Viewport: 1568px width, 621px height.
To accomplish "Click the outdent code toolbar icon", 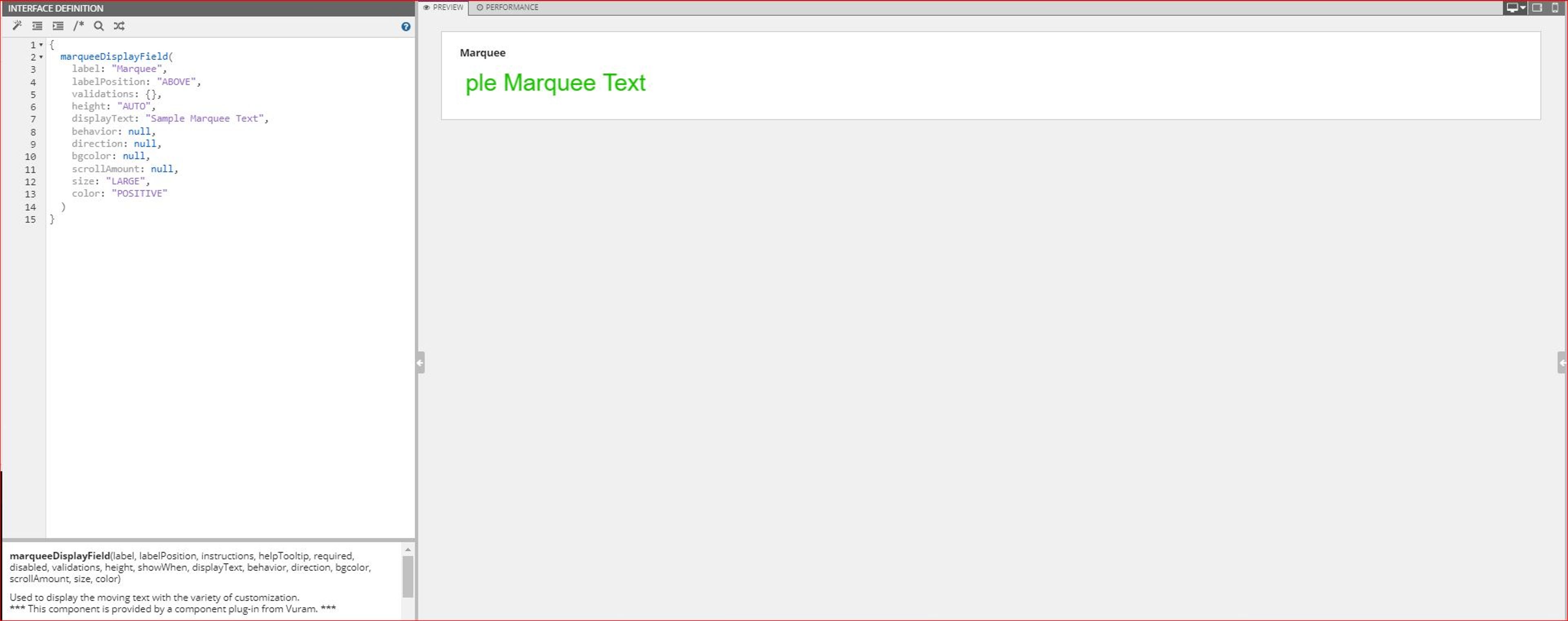I will click(x=37, y=26).
